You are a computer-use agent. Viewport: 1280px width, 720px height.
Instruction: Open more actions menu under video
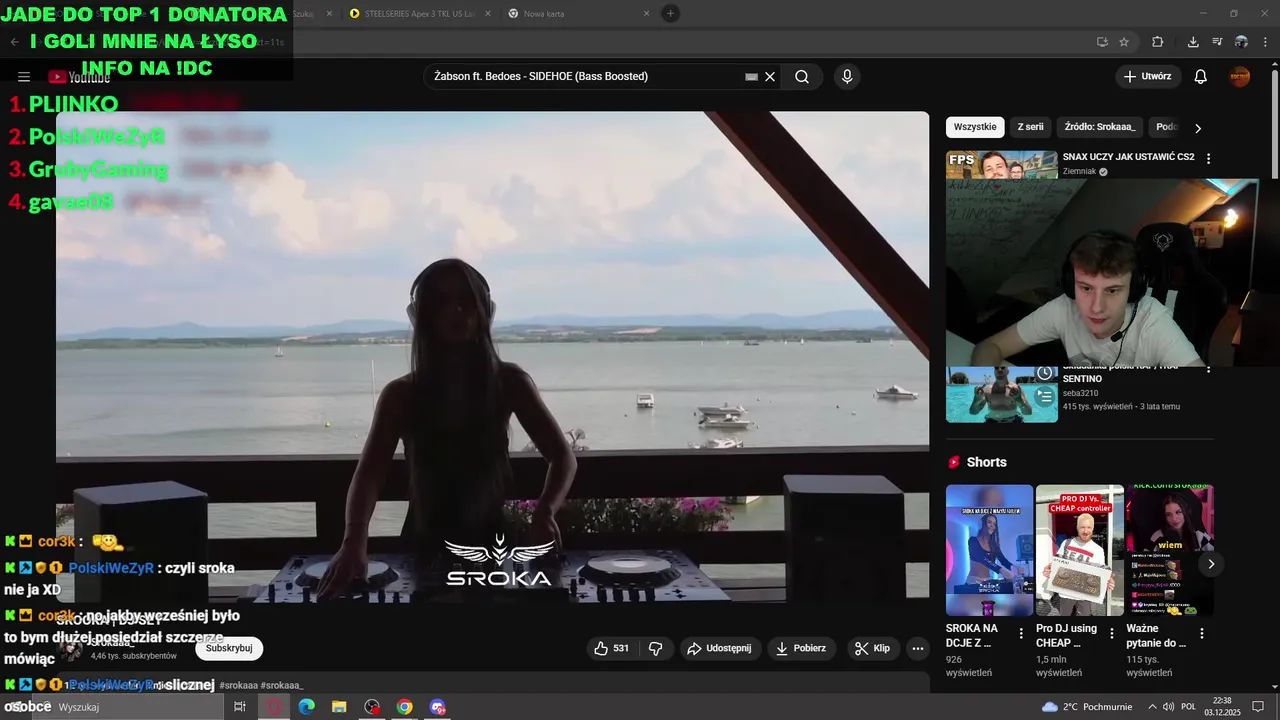(x=918, y=648)
